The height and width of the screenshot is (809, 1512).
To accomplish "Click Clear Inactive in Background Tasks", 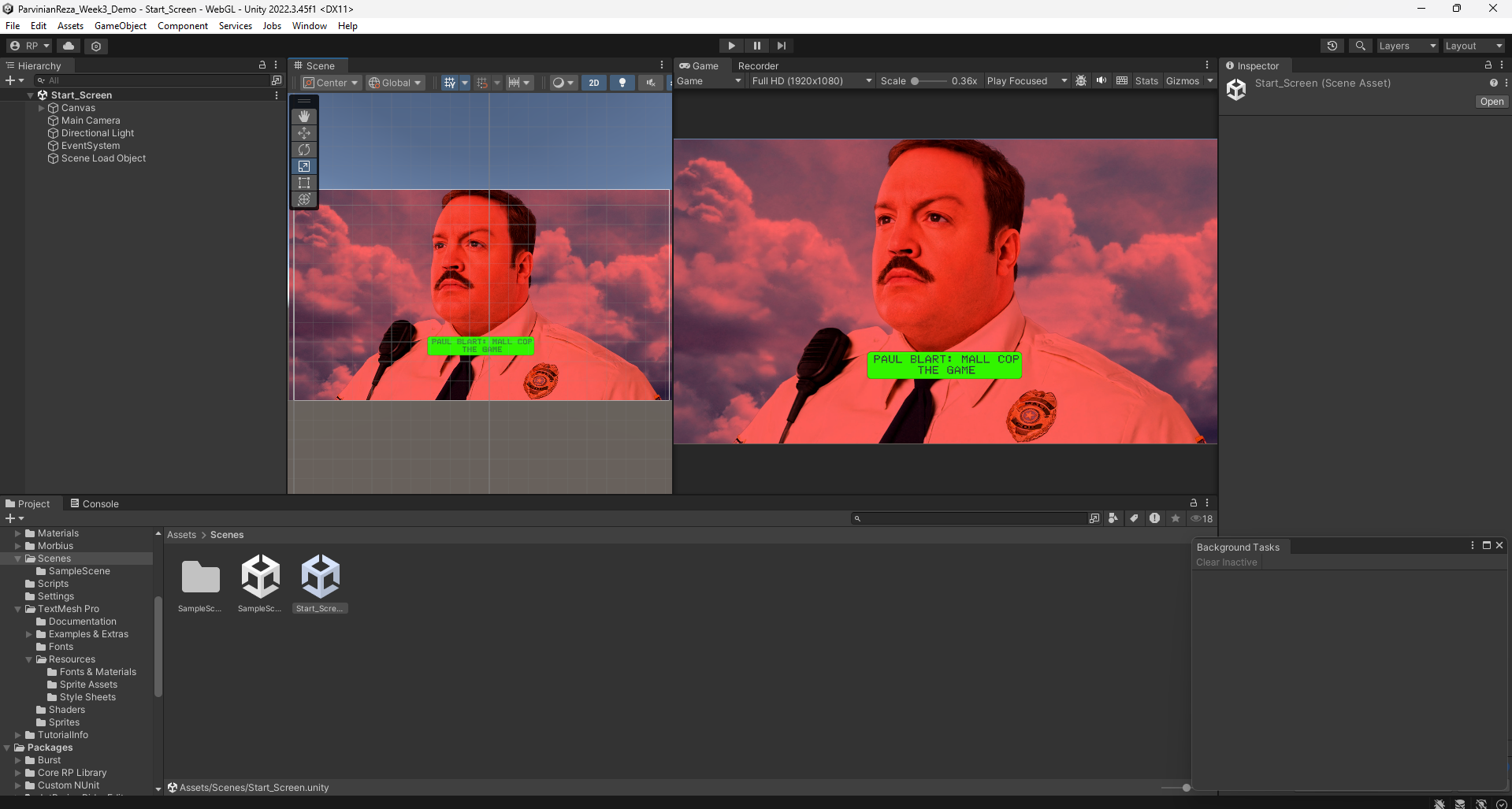I will pyautogui.click(x=1227, y=562).
